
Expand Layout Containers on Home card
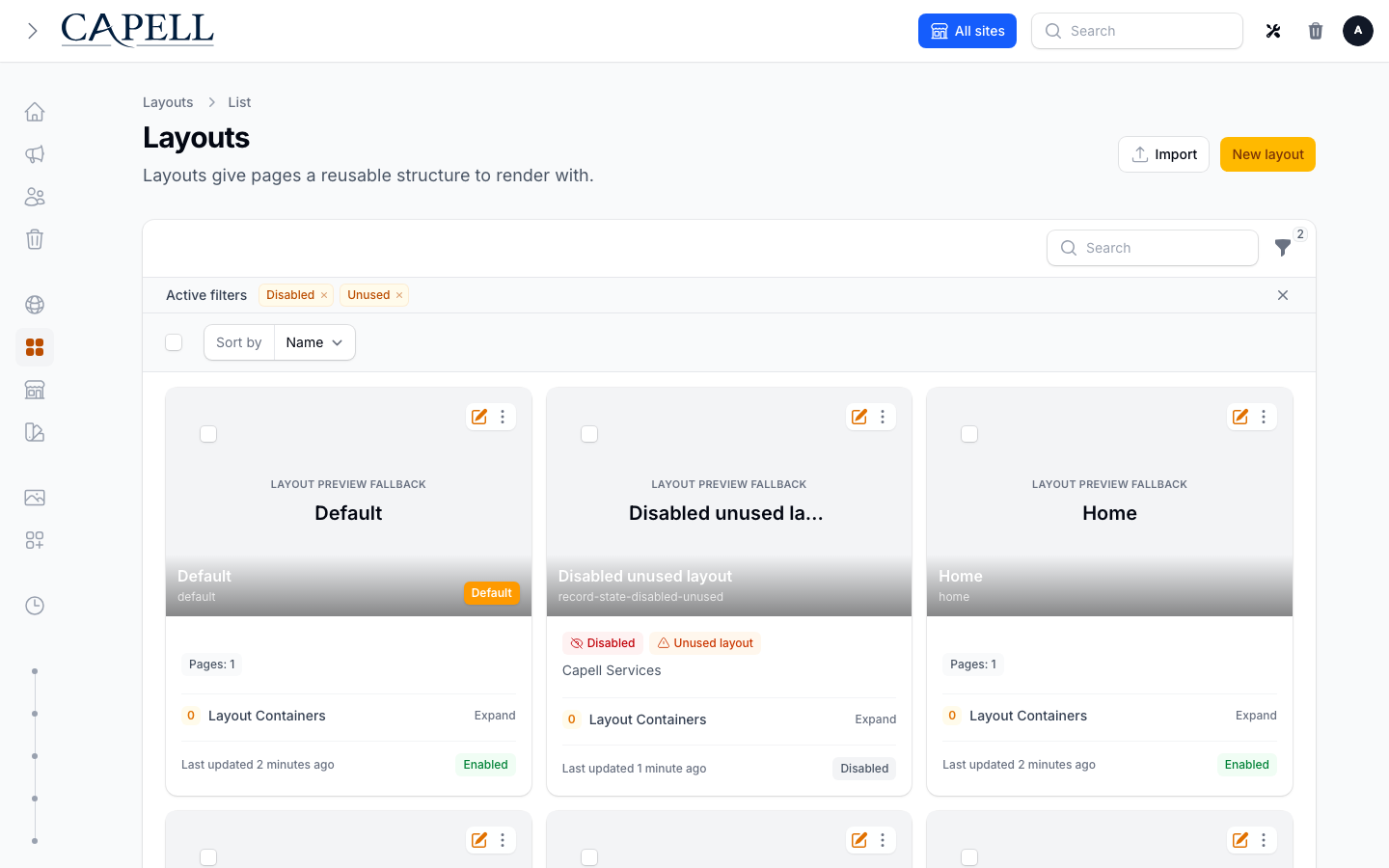click(x=1256, y=716)
